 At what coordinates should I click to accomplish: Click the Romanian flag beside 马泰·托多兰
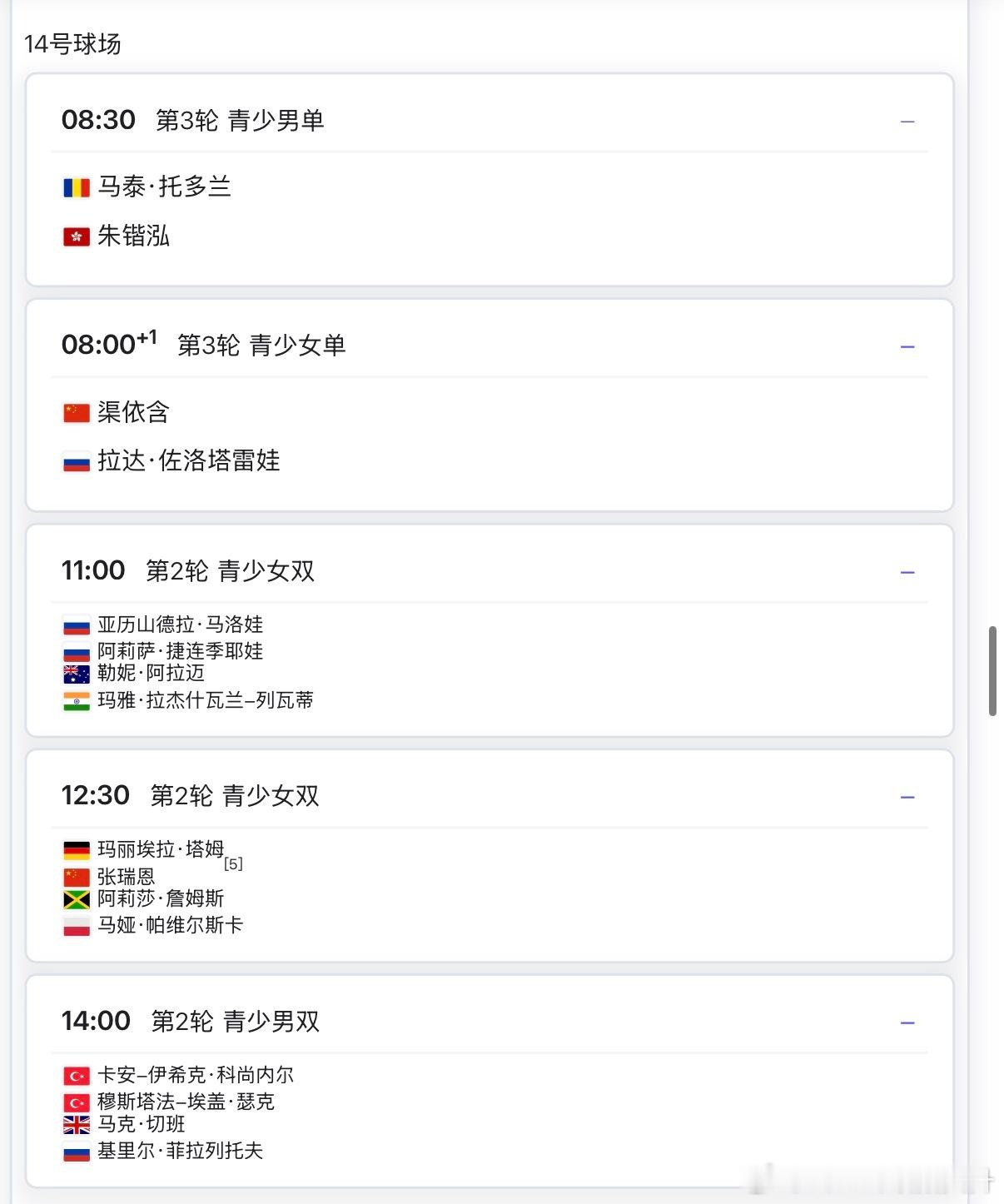(77, 187)
